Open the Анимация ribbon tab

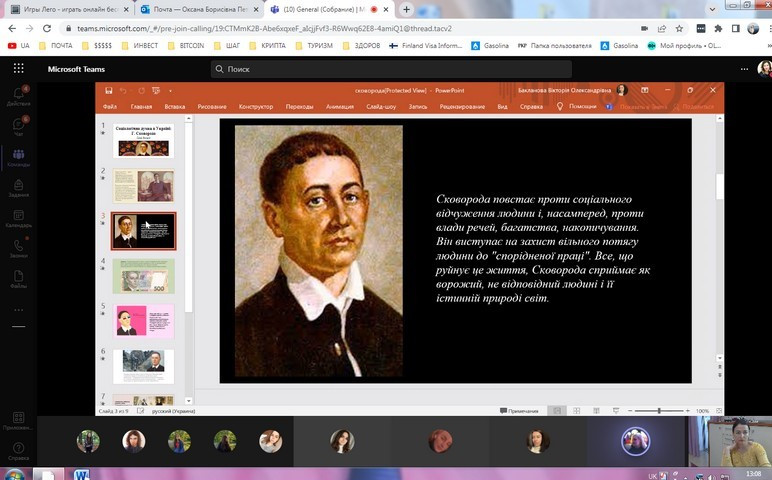click(x=339, y=106)
